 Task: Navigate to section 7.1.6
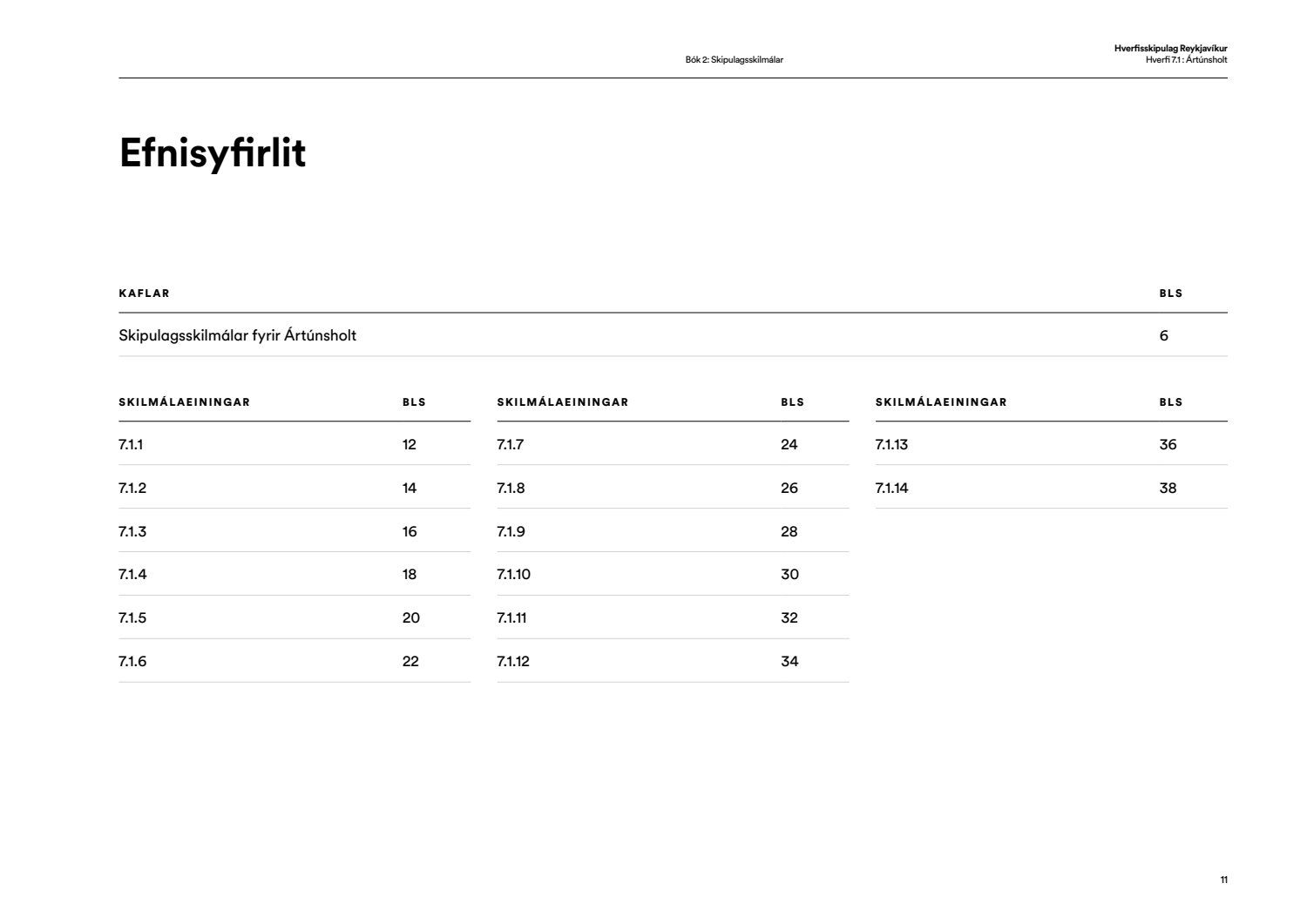coord(132,661)
